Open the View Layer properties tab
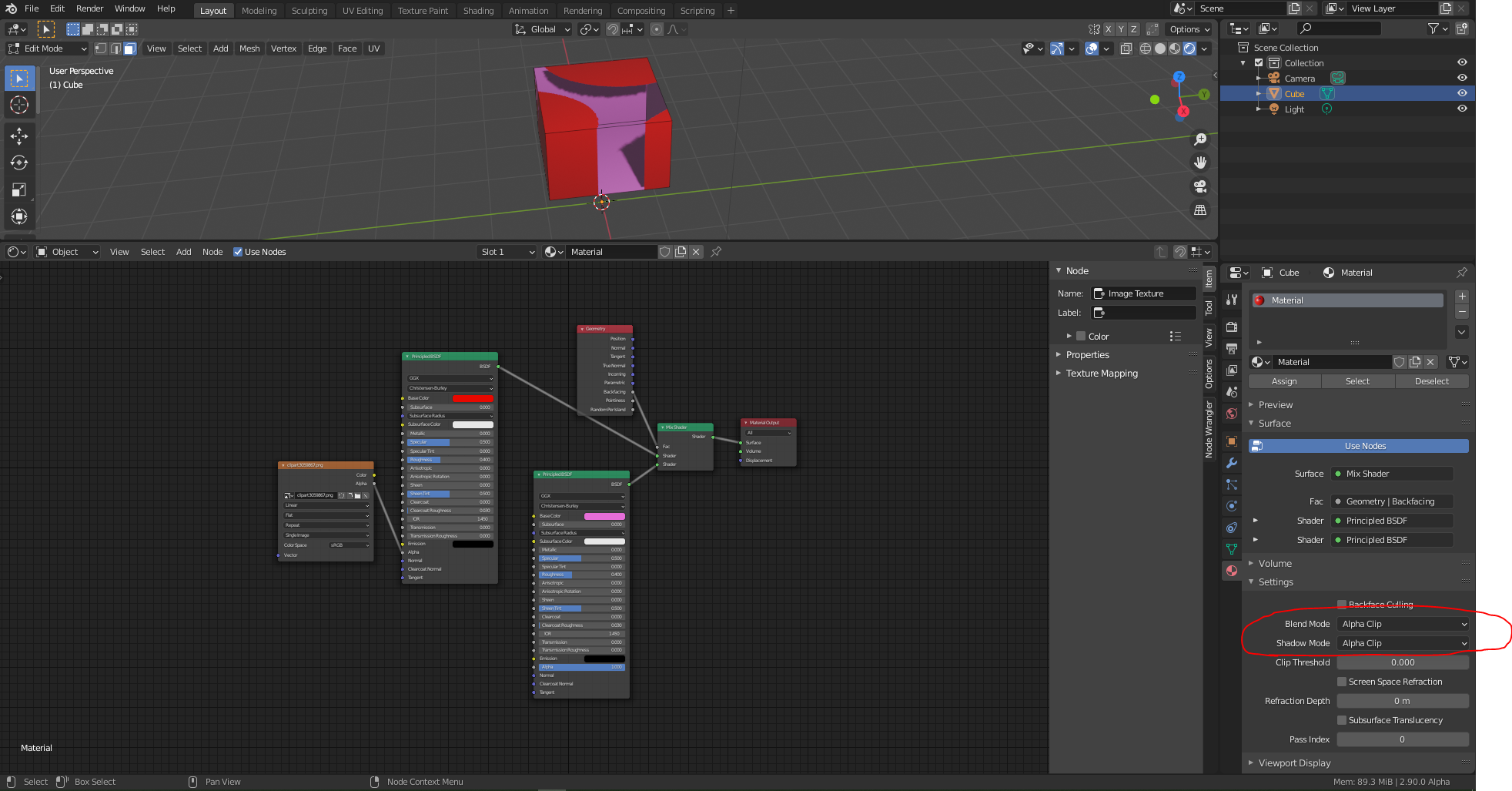The image size is (1512, 791). click(1232, 370)
